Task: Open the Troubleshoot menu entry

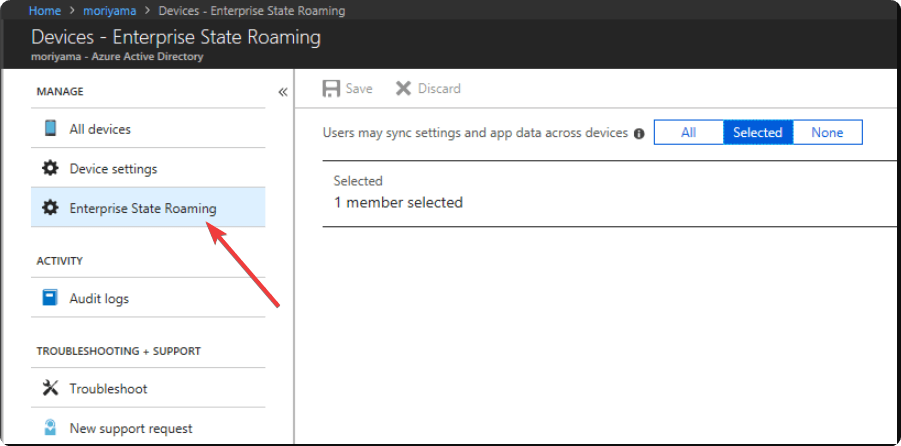Action: [x=148, y=389]
